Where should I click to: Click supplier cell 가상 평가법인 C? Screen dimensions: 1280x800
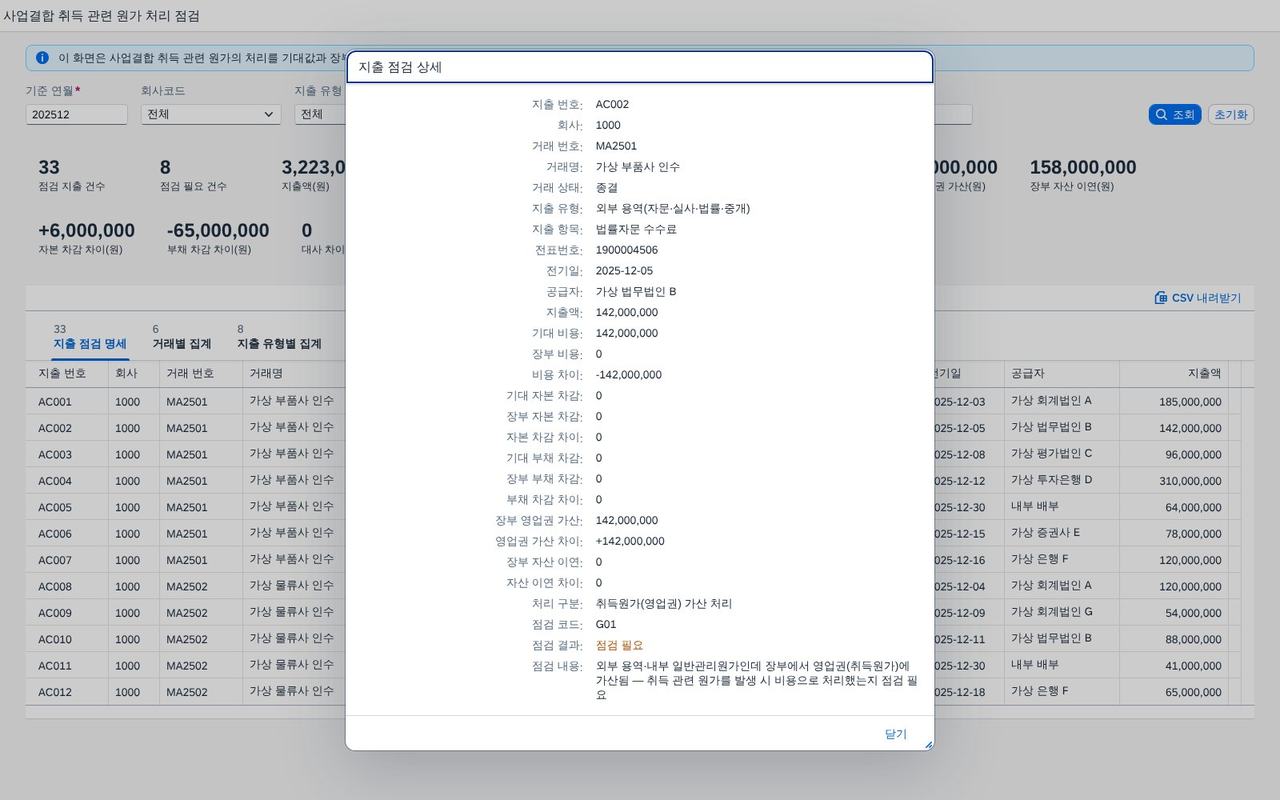[1051, 454]
